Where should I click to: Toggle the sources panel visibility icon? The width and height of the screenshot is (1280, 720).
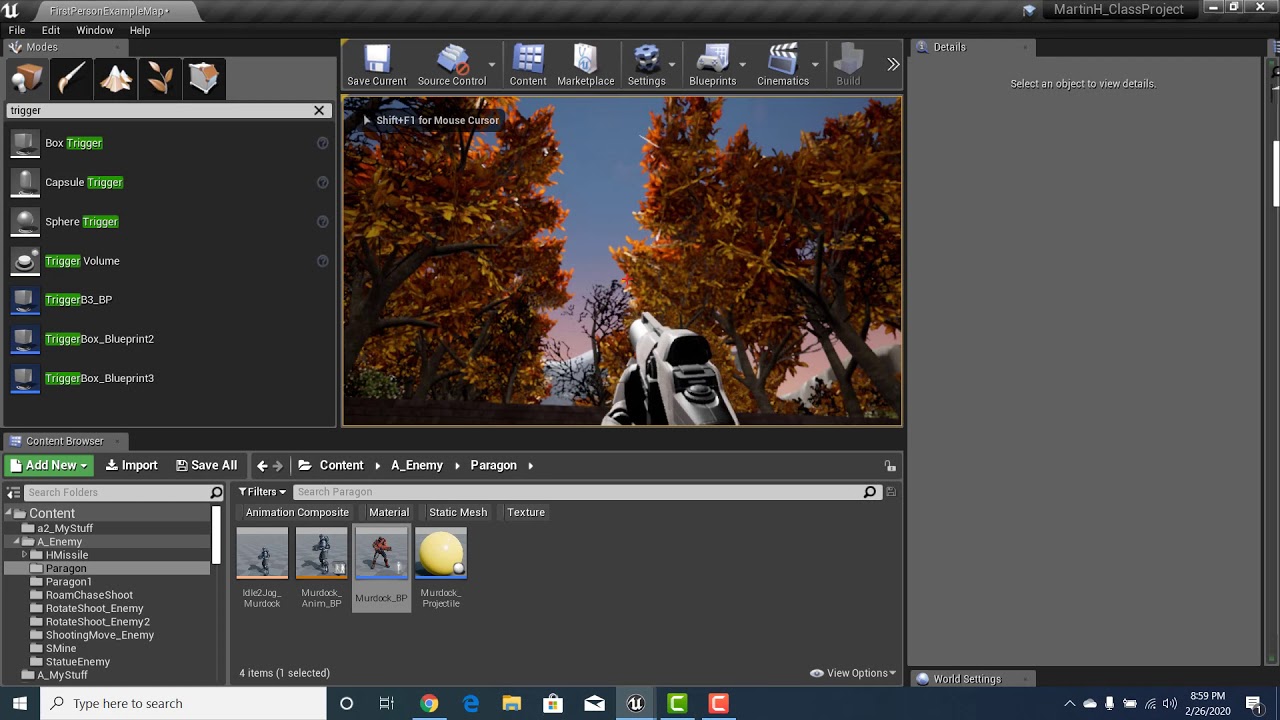(x=14, y=492)
